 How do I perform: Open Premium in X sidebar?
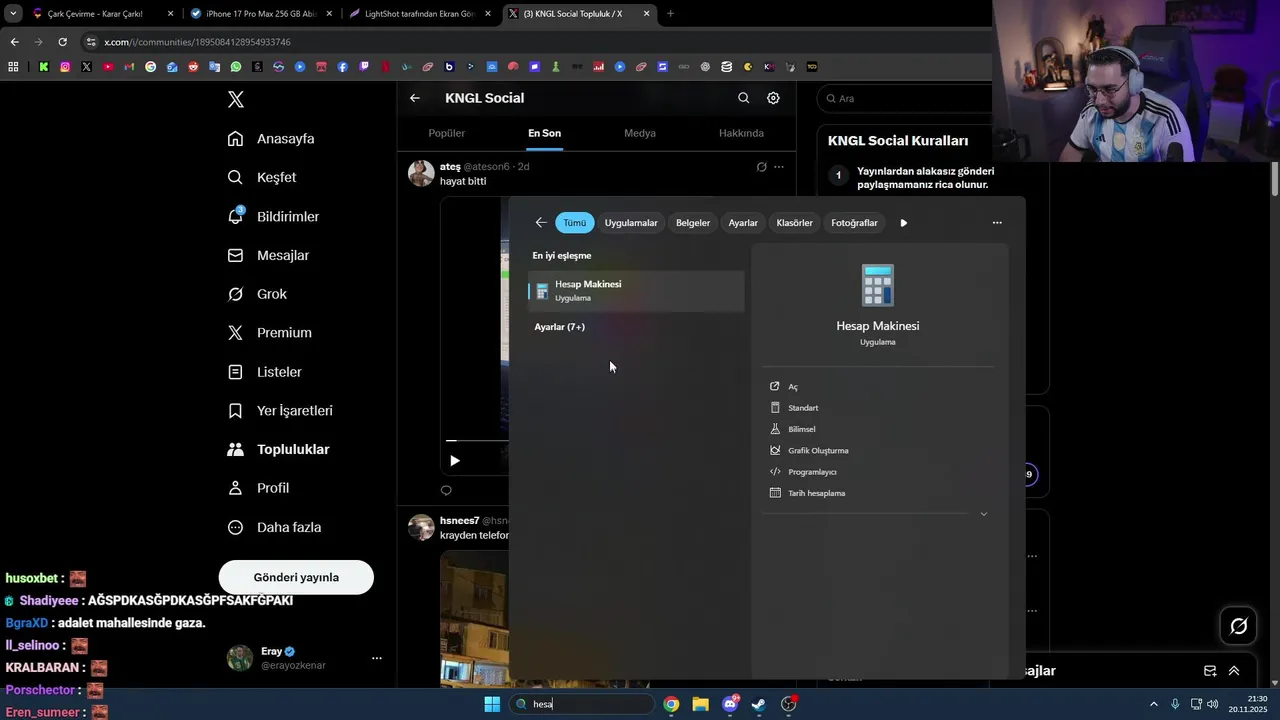click(269, 333)
